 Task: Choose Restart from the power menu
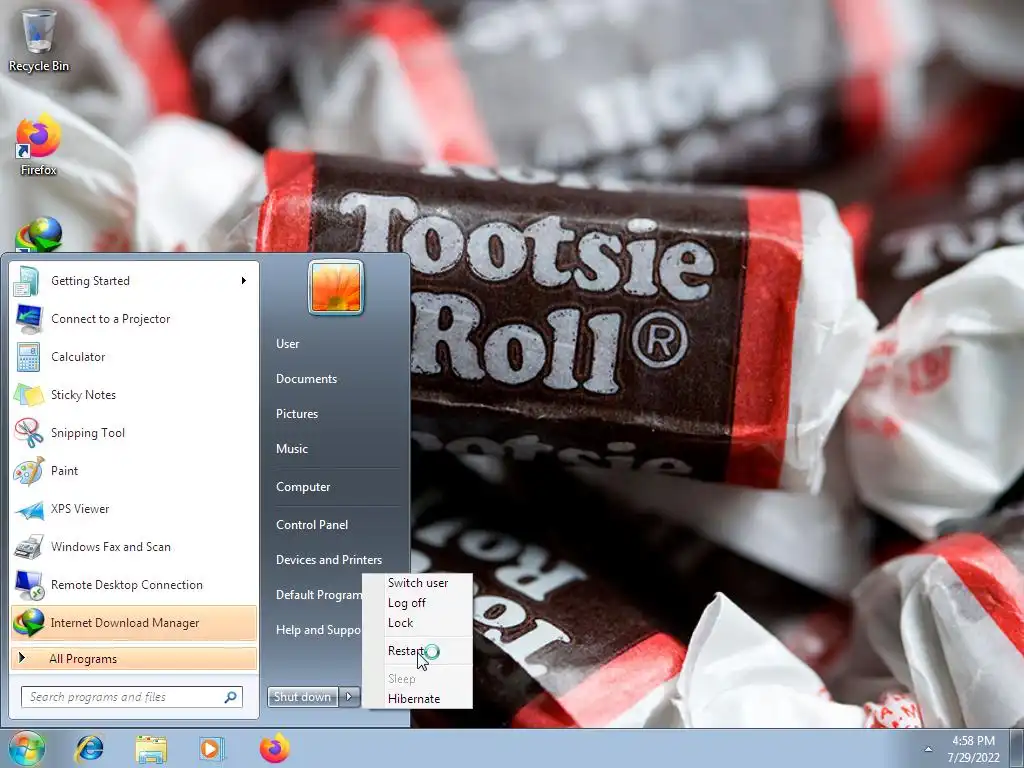(x=418, y=651)
